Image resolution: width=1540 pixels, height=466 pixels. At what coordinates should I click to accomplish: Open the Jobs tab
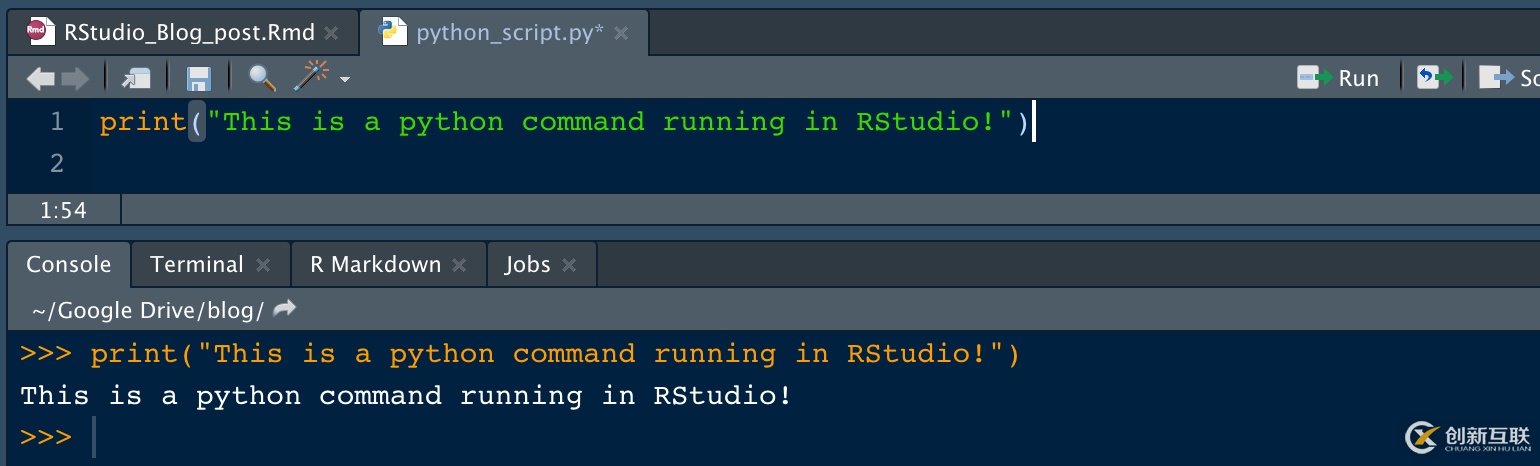[527, 264]
